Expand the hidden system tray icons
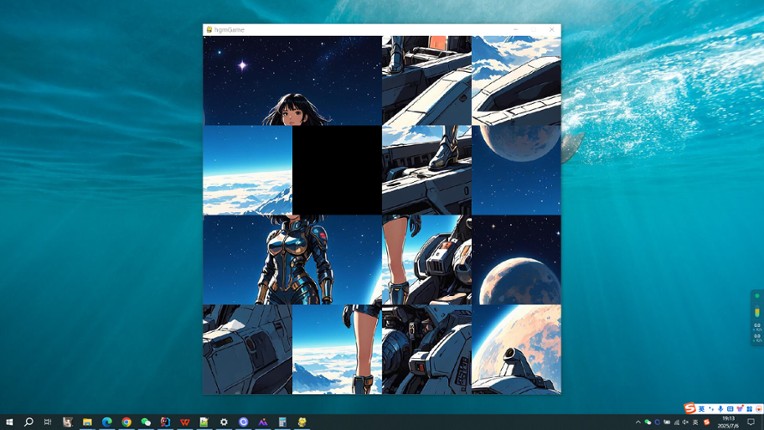This screenshot has height=430, width=764. tap(638, 422)
